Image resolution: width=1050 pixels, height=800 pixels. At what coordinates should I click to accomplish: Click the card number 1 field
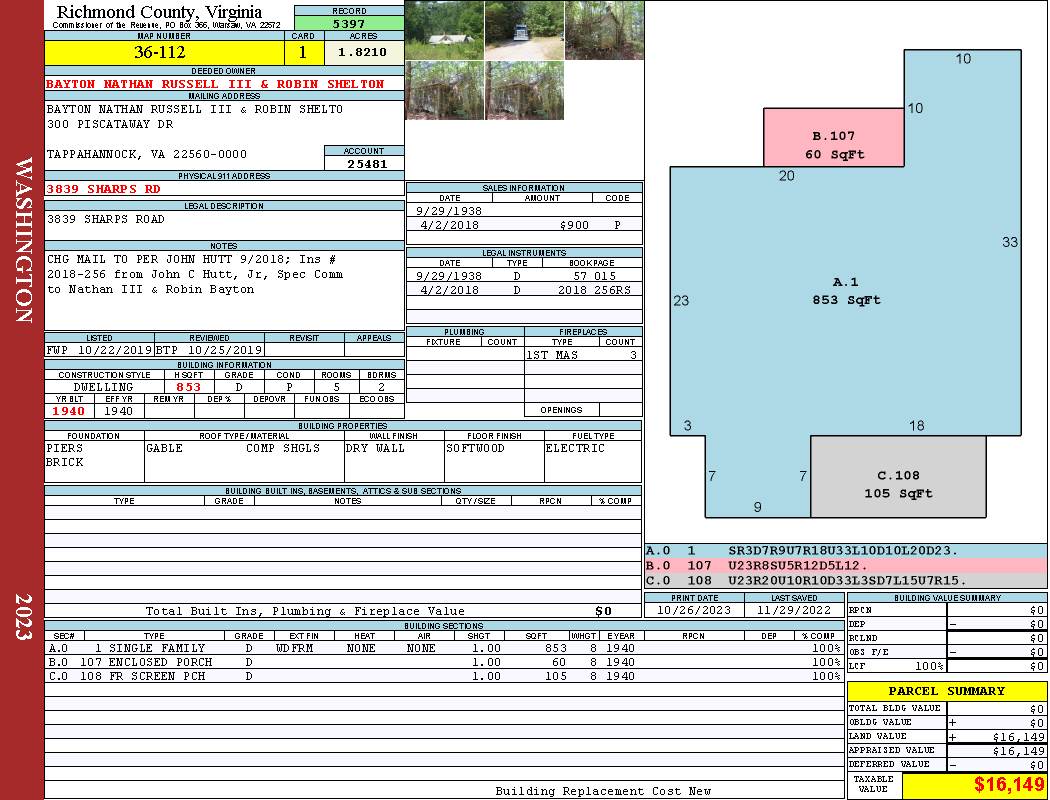tap(303, 52)
